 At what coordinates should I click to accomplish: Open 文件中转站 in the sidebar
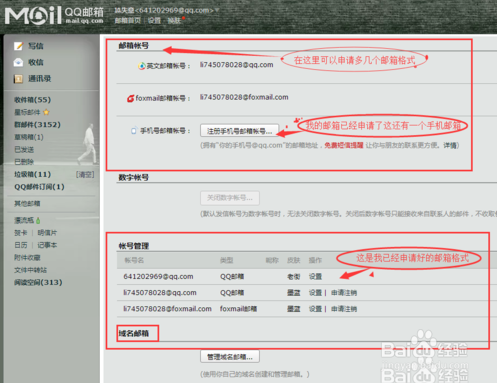click(x=31, y=270)
